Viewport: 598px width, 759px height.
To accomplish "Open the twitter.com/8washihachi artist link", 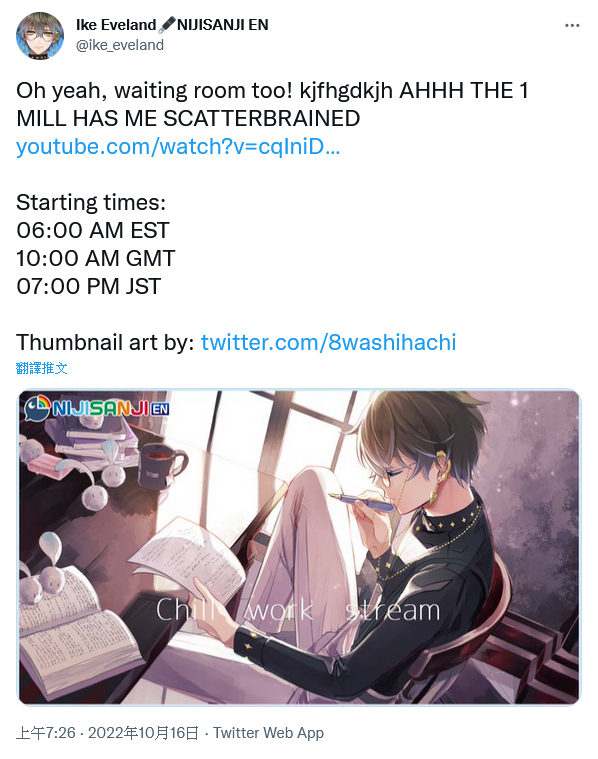I will tap(328, 342).
